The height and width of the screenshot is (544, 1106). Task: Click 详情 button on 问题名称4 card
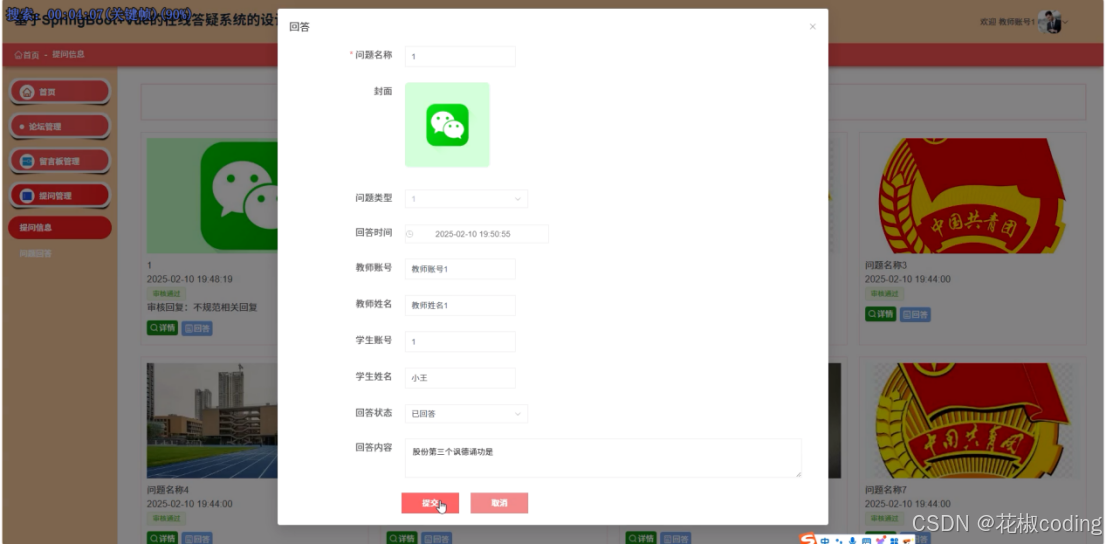[x=162, y=538]
